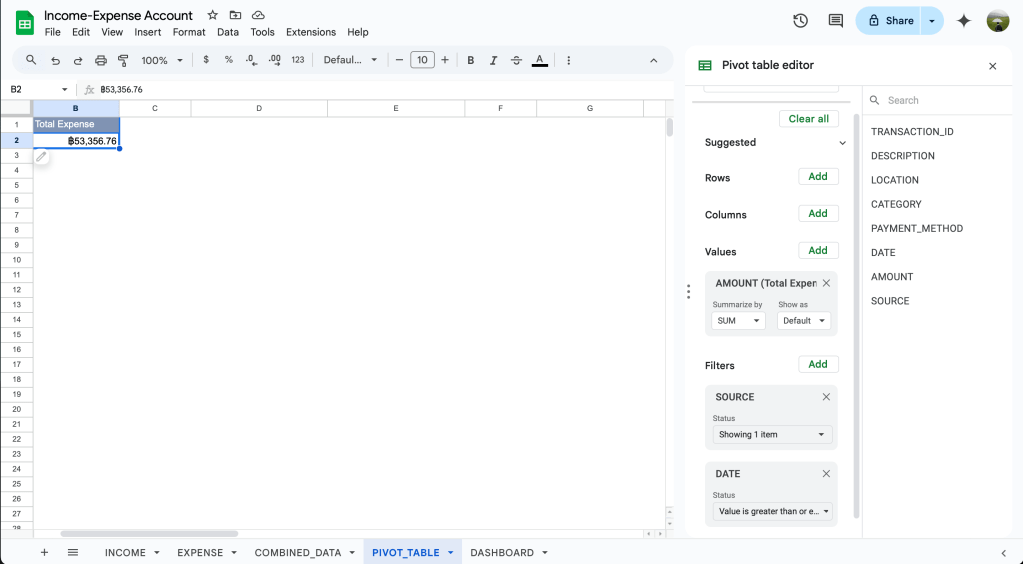Open the Summarize by SUM dropdown
The image size is (1023, 564).
click(738, 321)
